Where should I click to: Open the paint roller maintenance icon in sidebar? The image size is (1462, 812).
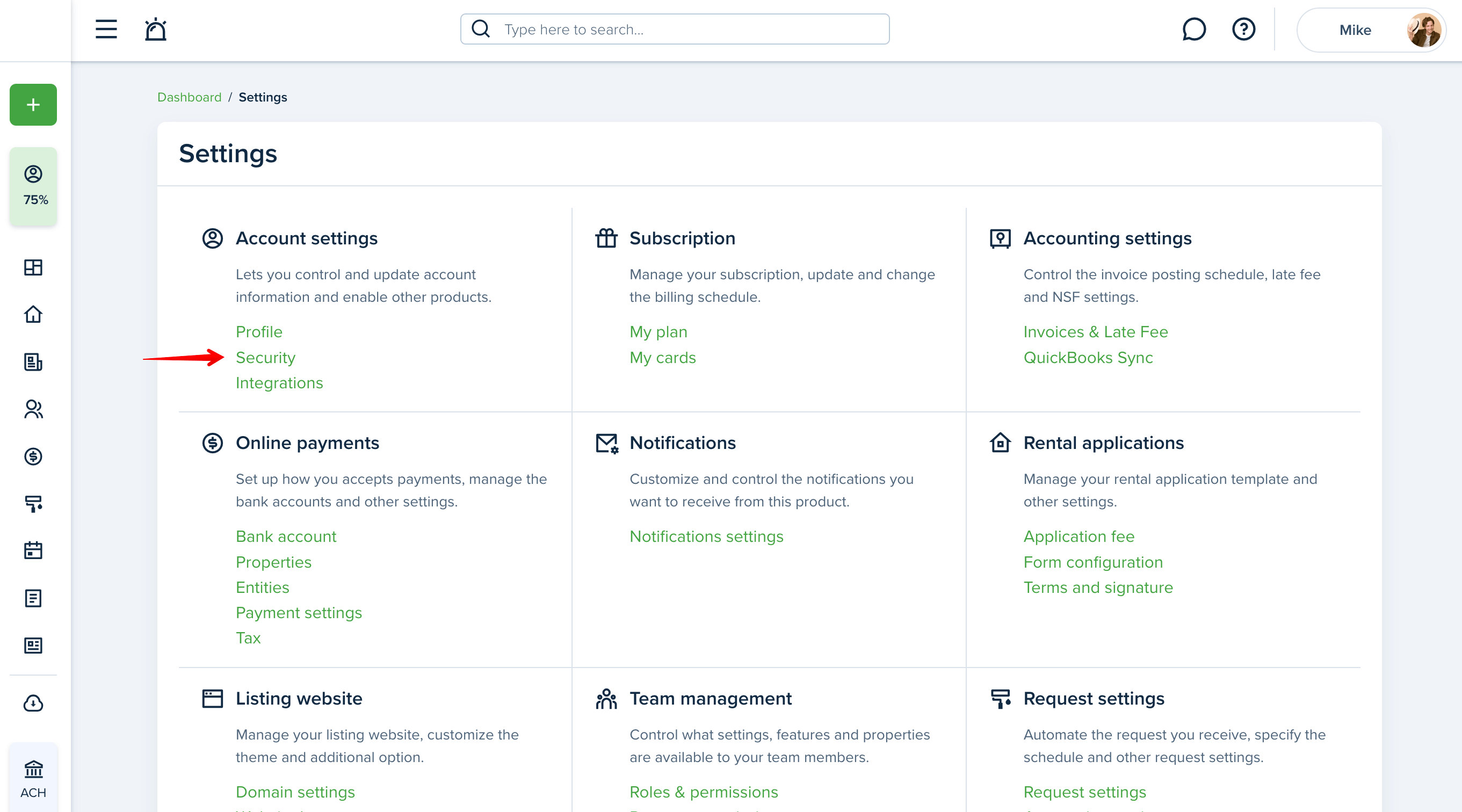click(x=33, y=503)
